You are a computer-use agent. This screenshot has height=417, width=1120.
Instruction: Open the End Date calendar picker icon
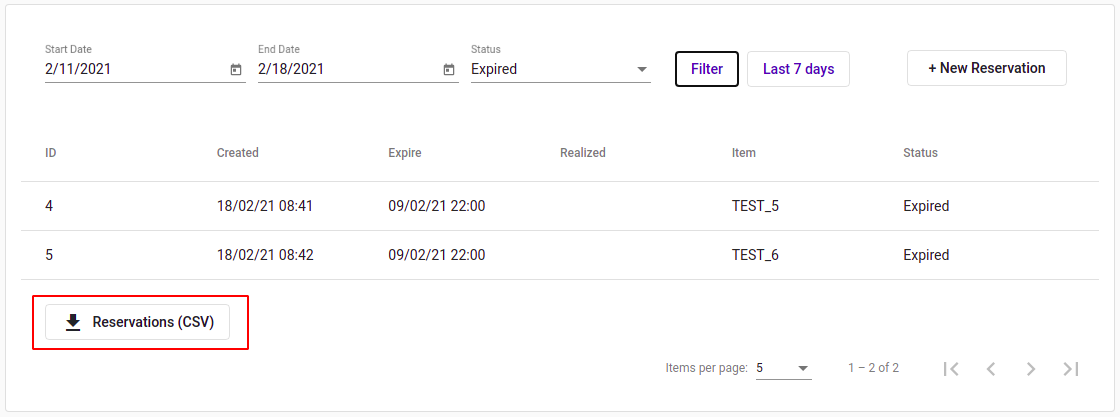[x=449, y=69]
